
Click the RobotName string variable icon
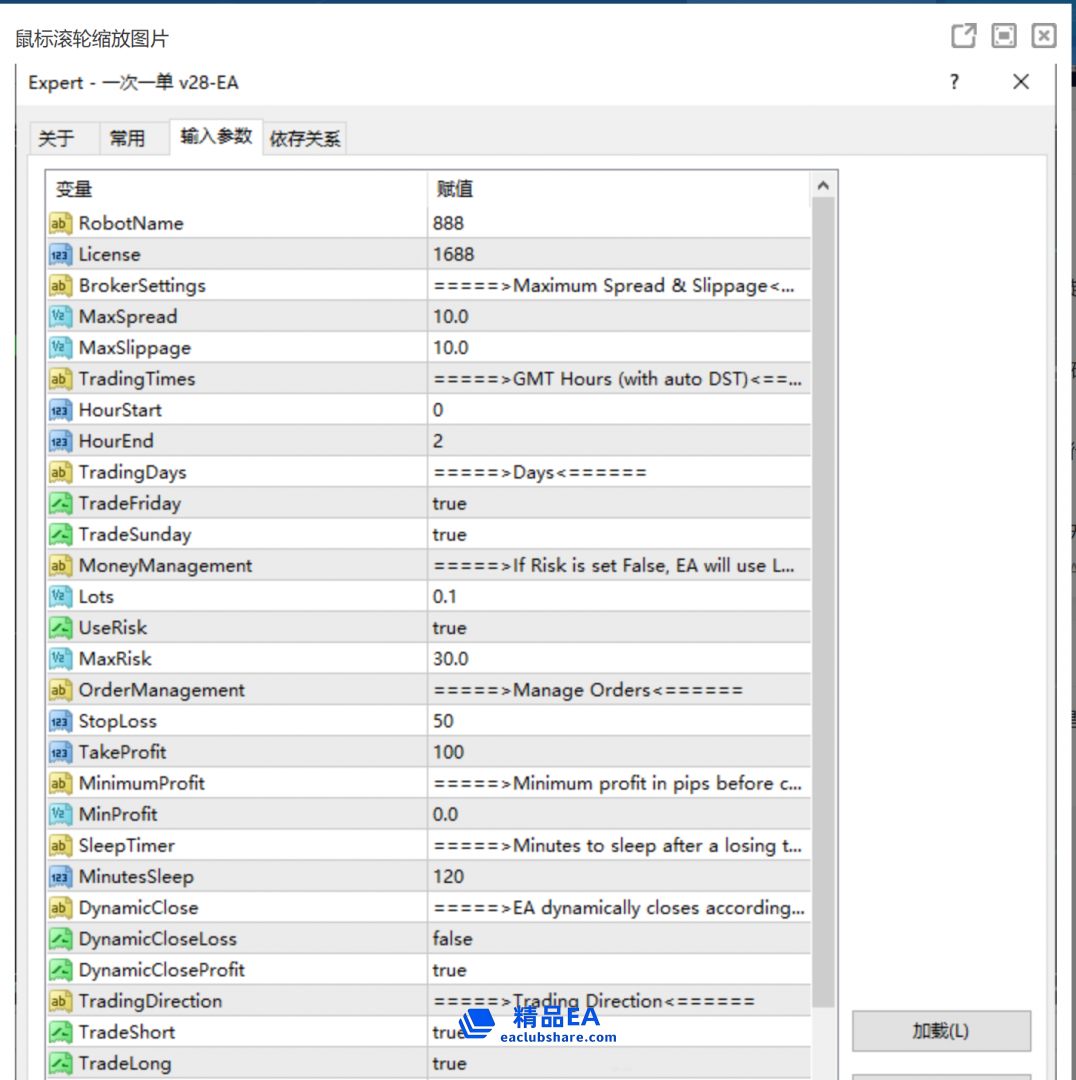pos(61,223)
